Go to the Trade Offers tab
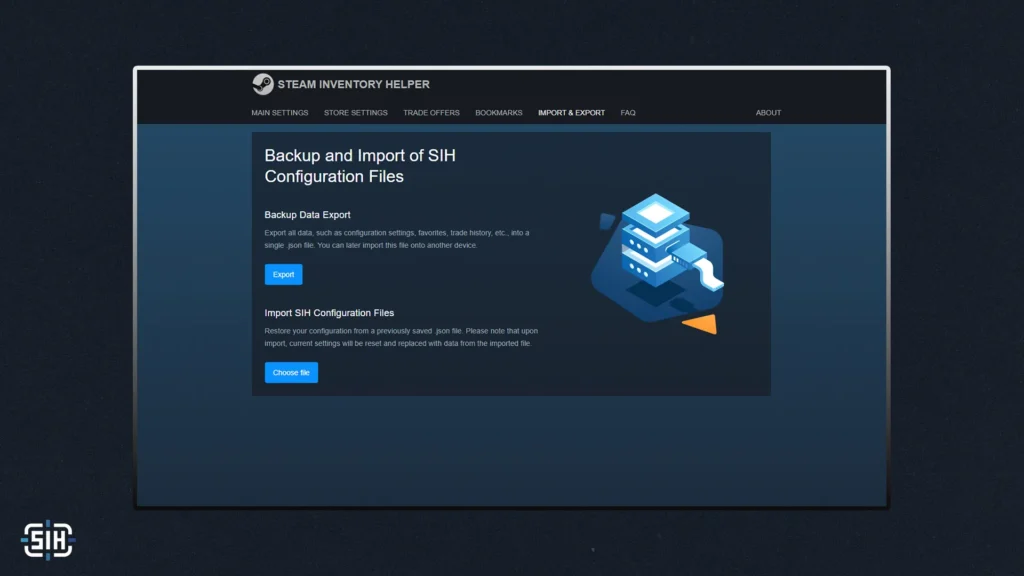The height and width of the screenshot is (576, 1024). pyautogui.click(x=431, y=113)
